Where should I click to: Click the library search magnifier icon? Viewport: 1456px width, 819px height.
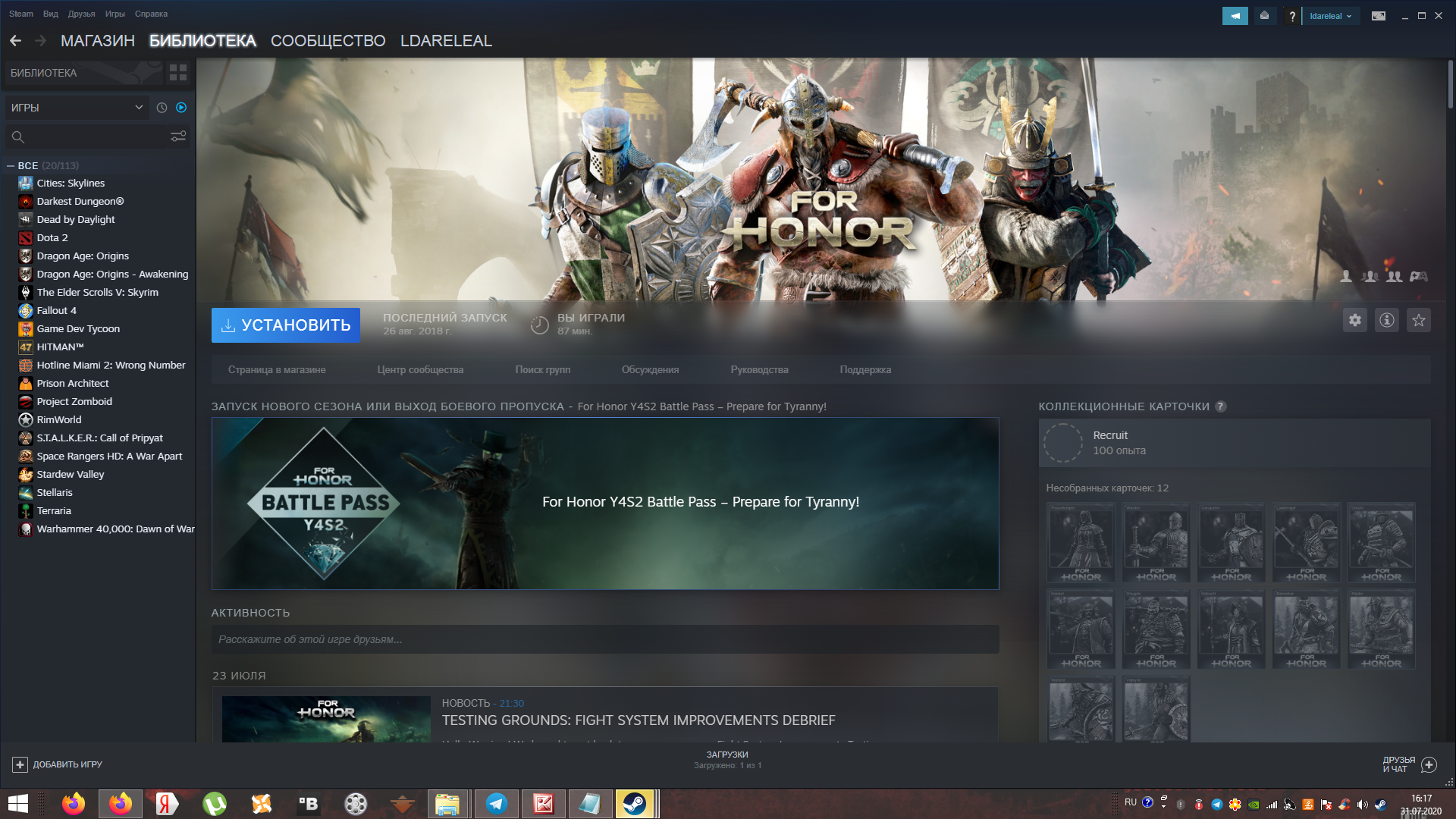(x=18, y=137)
